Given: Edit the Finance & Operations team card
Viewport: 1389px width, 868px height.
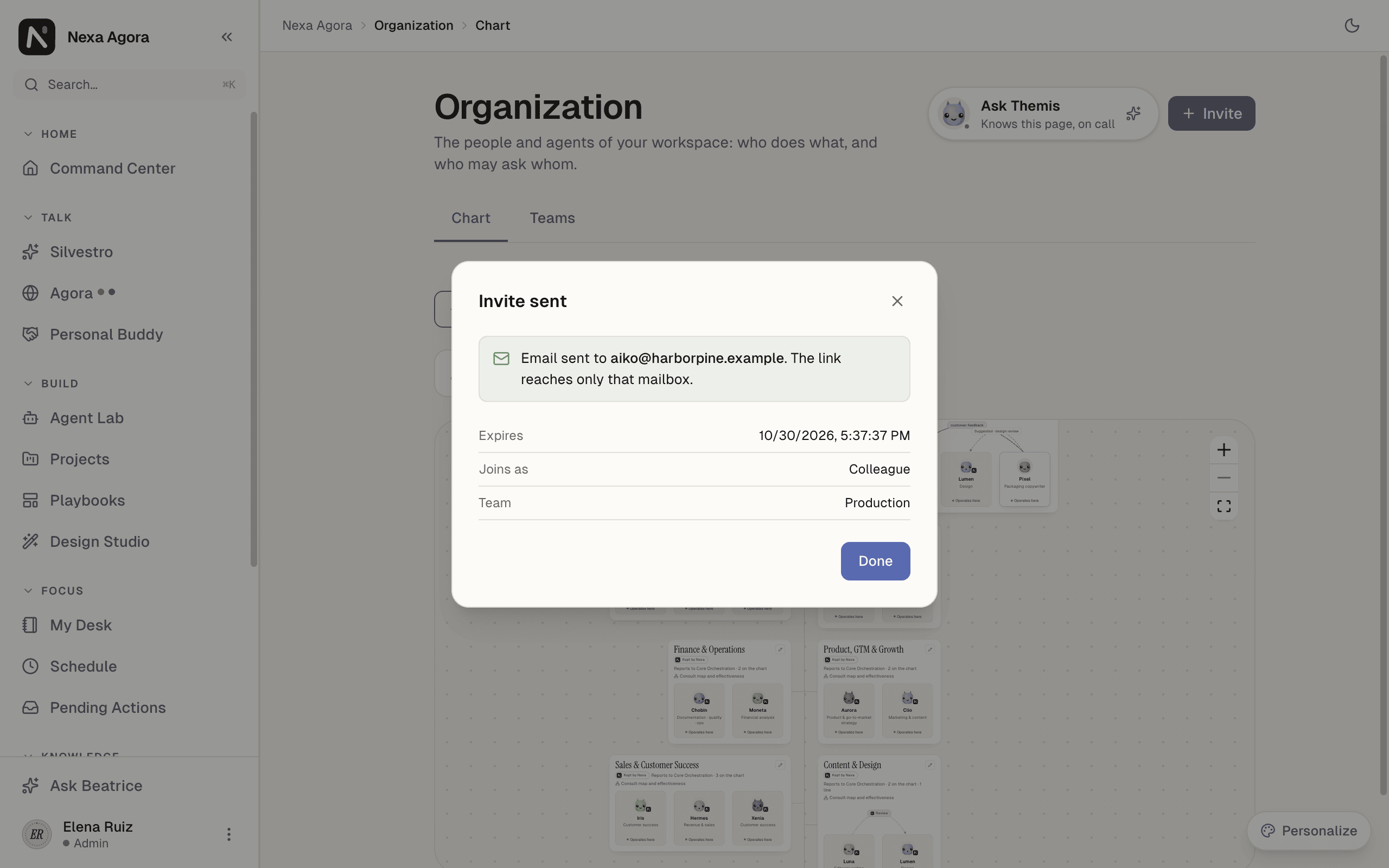Looking at the screenshot, I should 780,650.
